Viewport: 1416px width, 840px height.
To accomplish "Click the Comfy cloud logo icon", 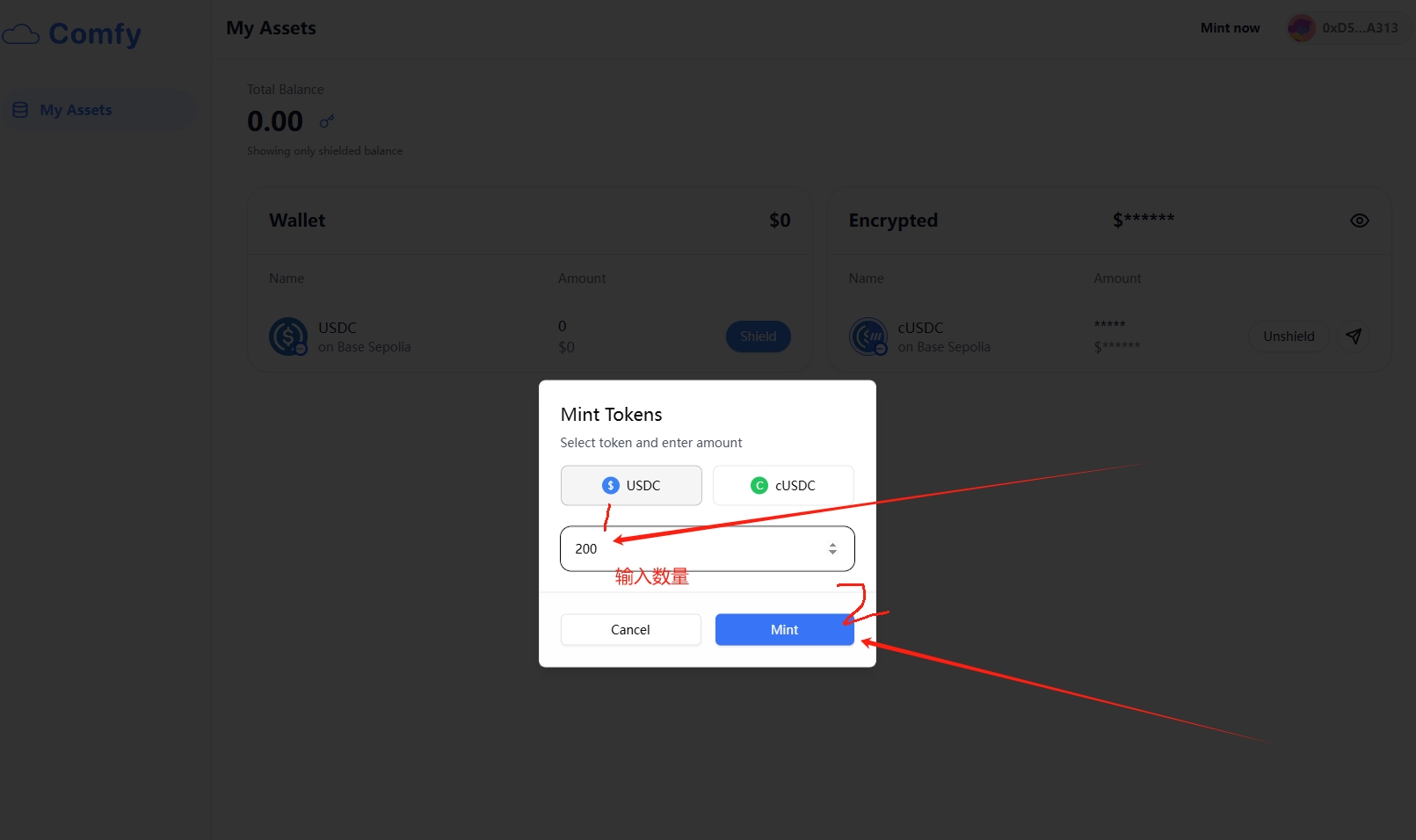I will (21, 34).
